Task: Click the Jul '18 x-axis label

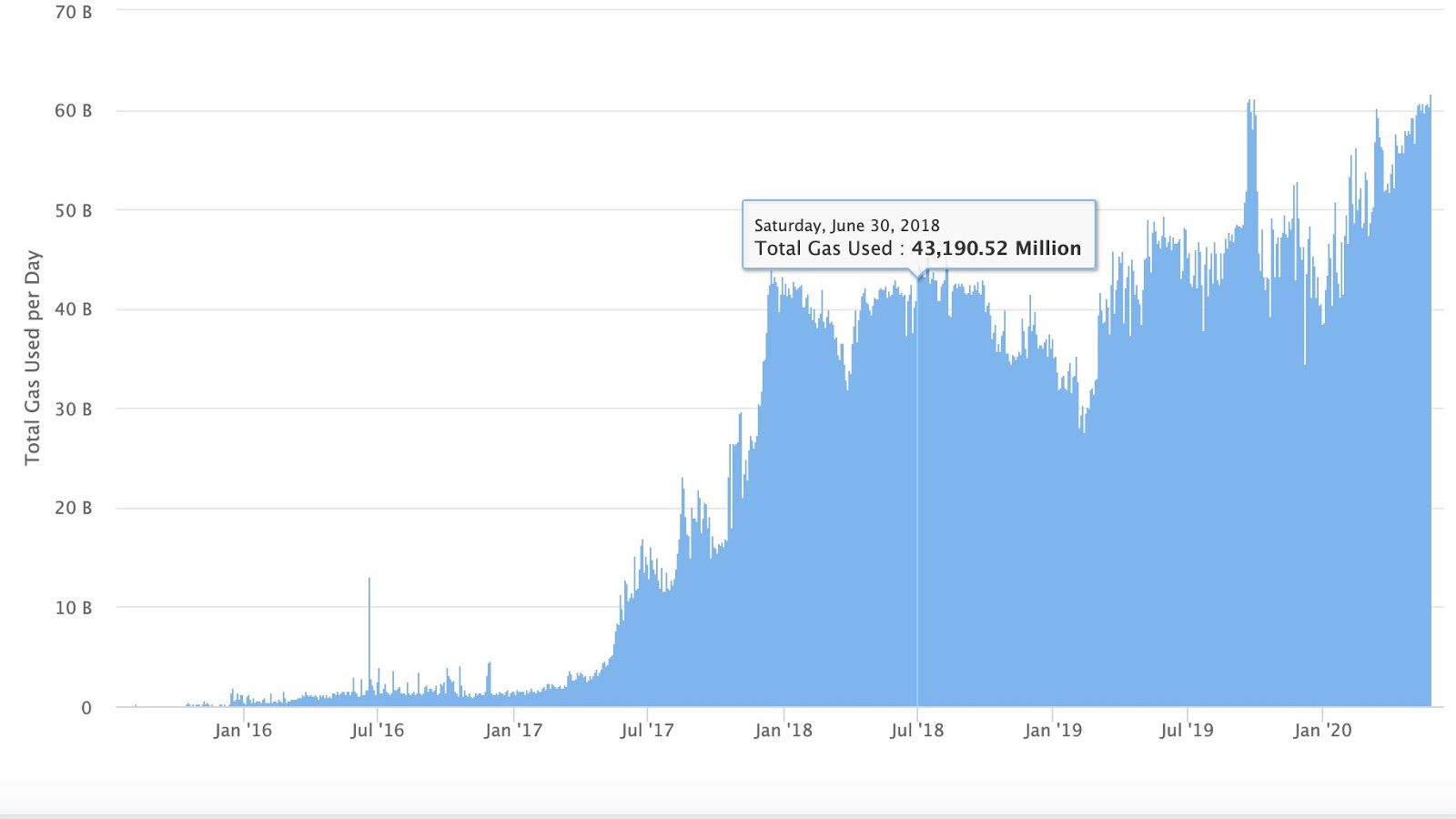Action: 917,730
